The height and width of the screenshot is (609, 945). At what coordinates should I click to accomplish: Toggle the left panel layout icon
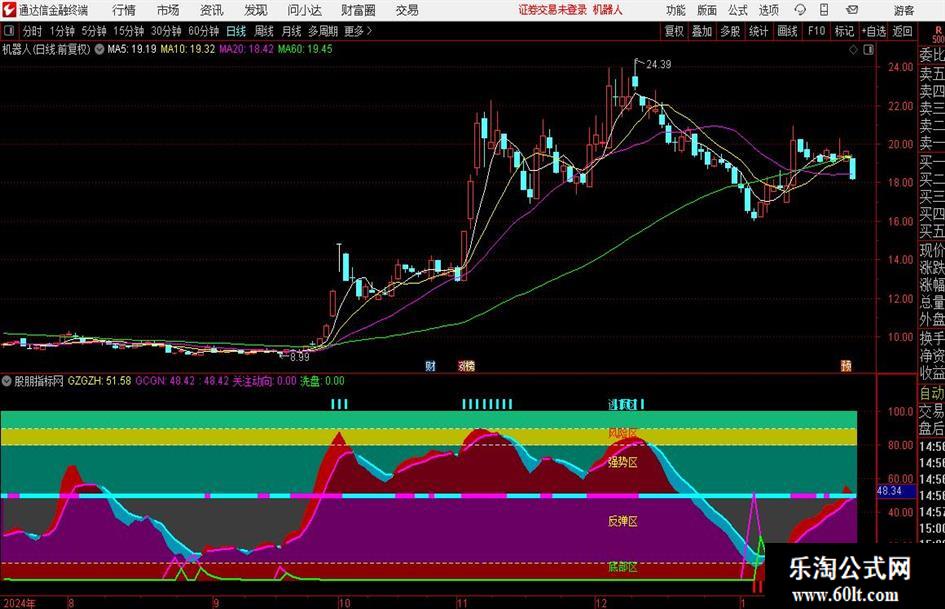click(x=8, y=31)
